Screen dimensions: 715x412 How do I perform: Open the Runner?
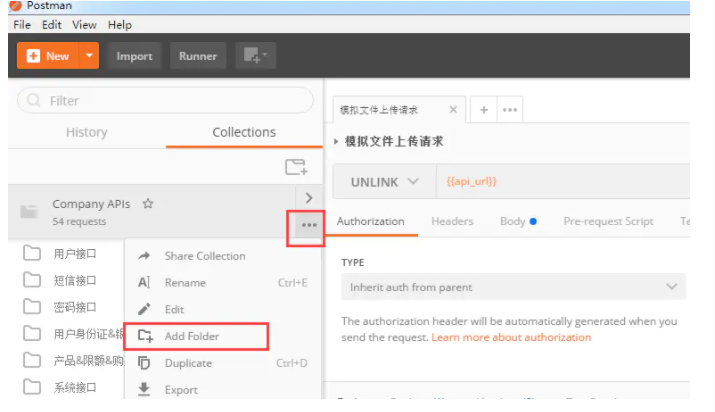(x=198, y=56)
